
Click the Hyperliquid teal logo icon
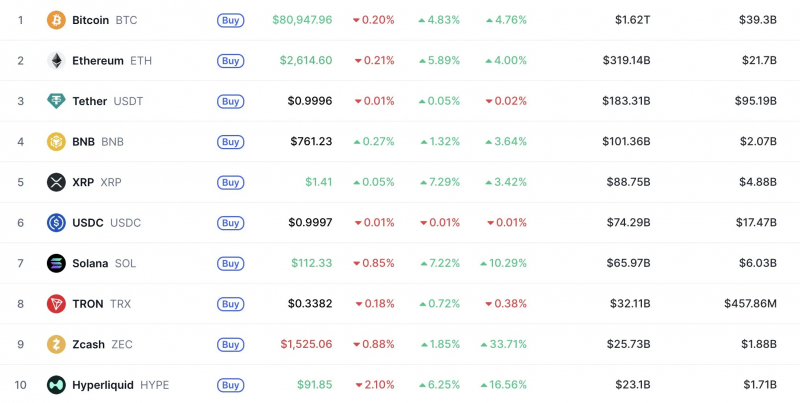click(56, 385)
